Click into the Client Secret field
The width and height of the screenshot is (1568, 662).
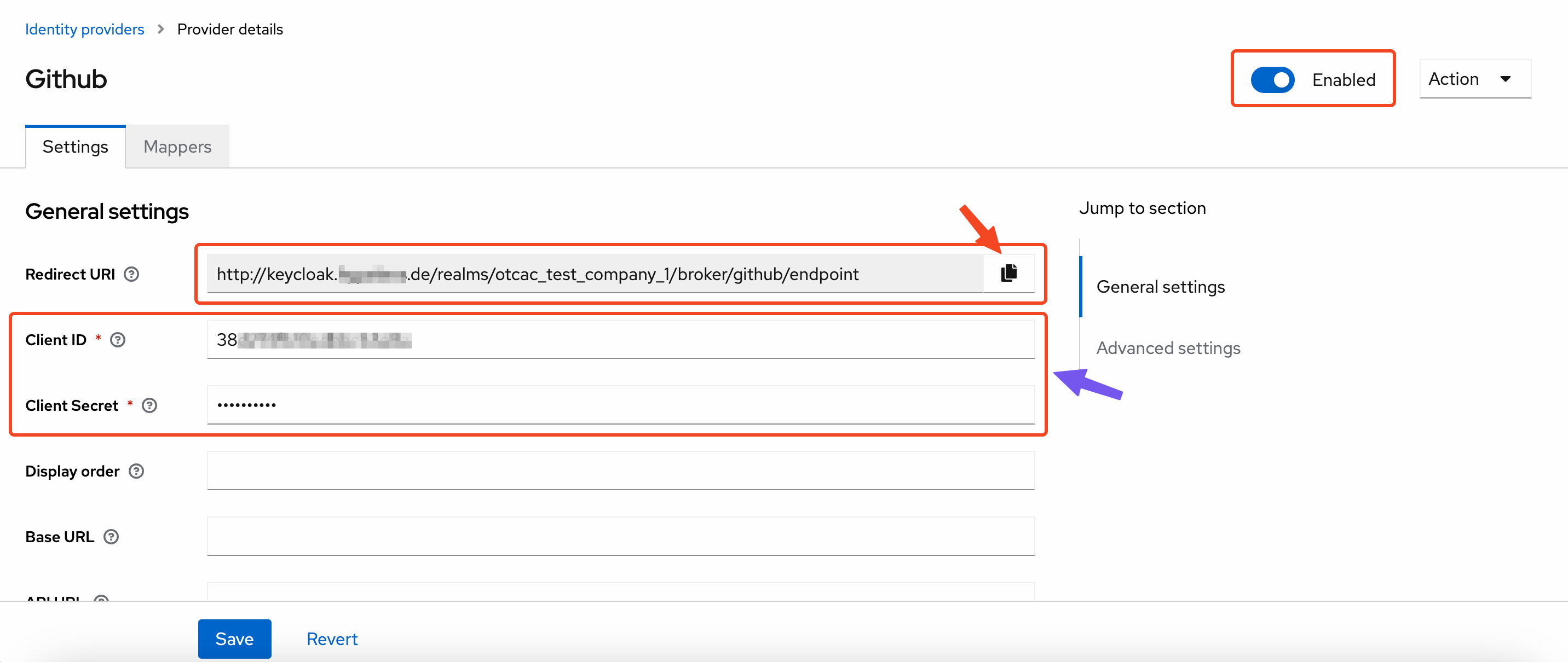click(x=621, y=405)
